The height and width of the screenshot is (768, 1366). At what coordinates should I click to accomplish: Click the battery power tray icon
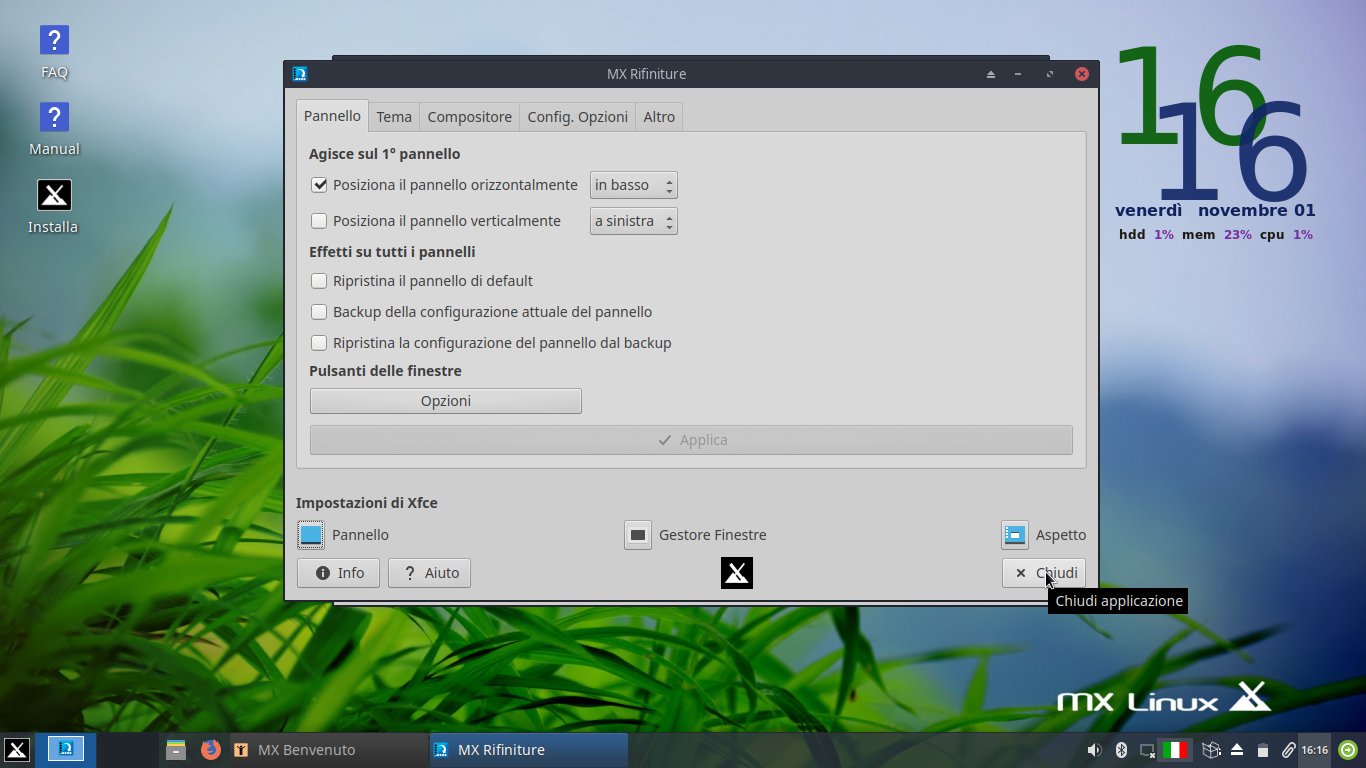pos(1263,750)
